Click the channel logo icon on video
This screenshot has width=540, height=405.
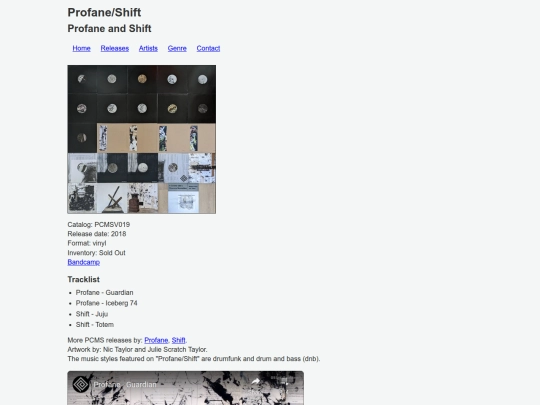[81, 384]
